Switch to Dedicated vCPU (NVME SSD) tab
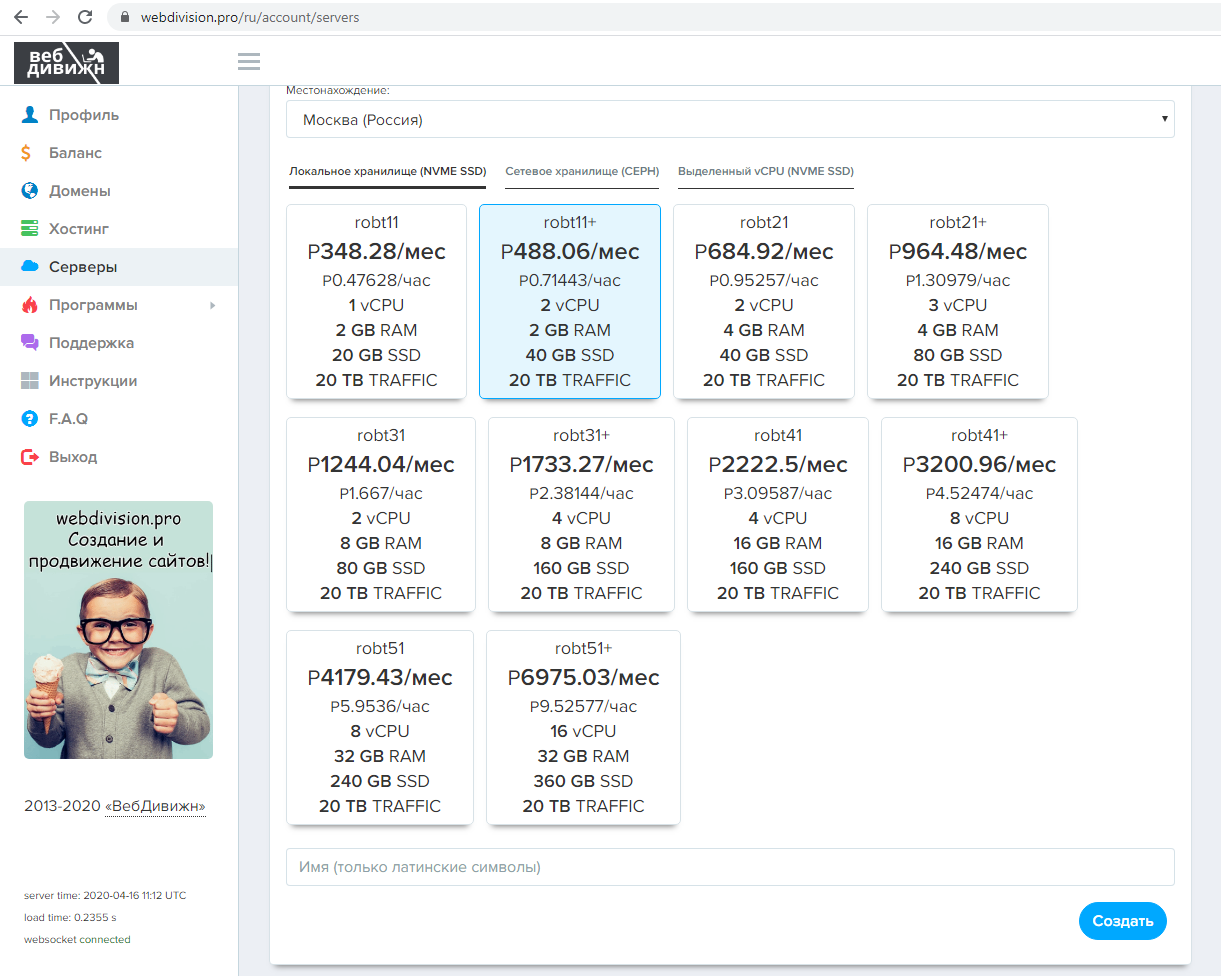This screenshot has width=1221, height=976. click(x=765, y=172)
